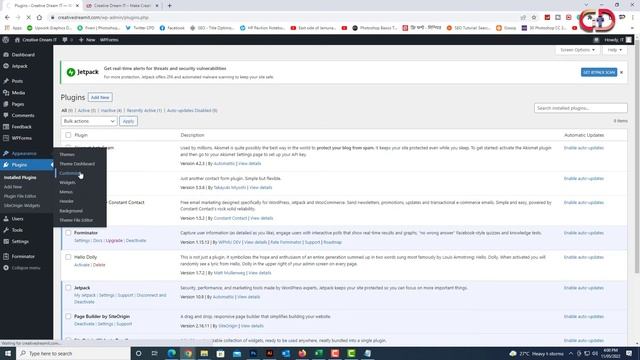Open Widgets in Appearance flyout
Viewport: 640px width, 360px height.
click(67, 183)
